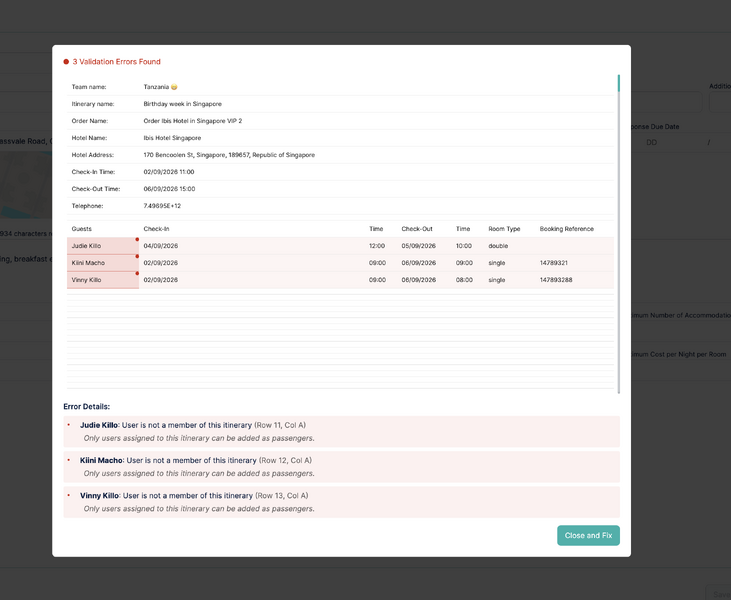Click the Telephone label
Image resolution: width=731 pixels, height=600 pixels.
coord(87,206)
